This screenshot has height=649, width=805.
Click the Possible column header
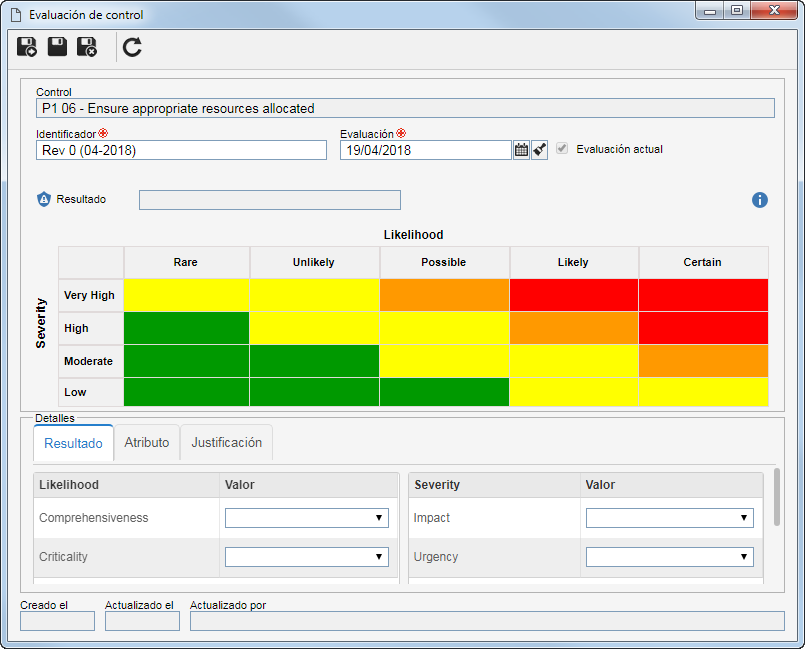[444, 262]
